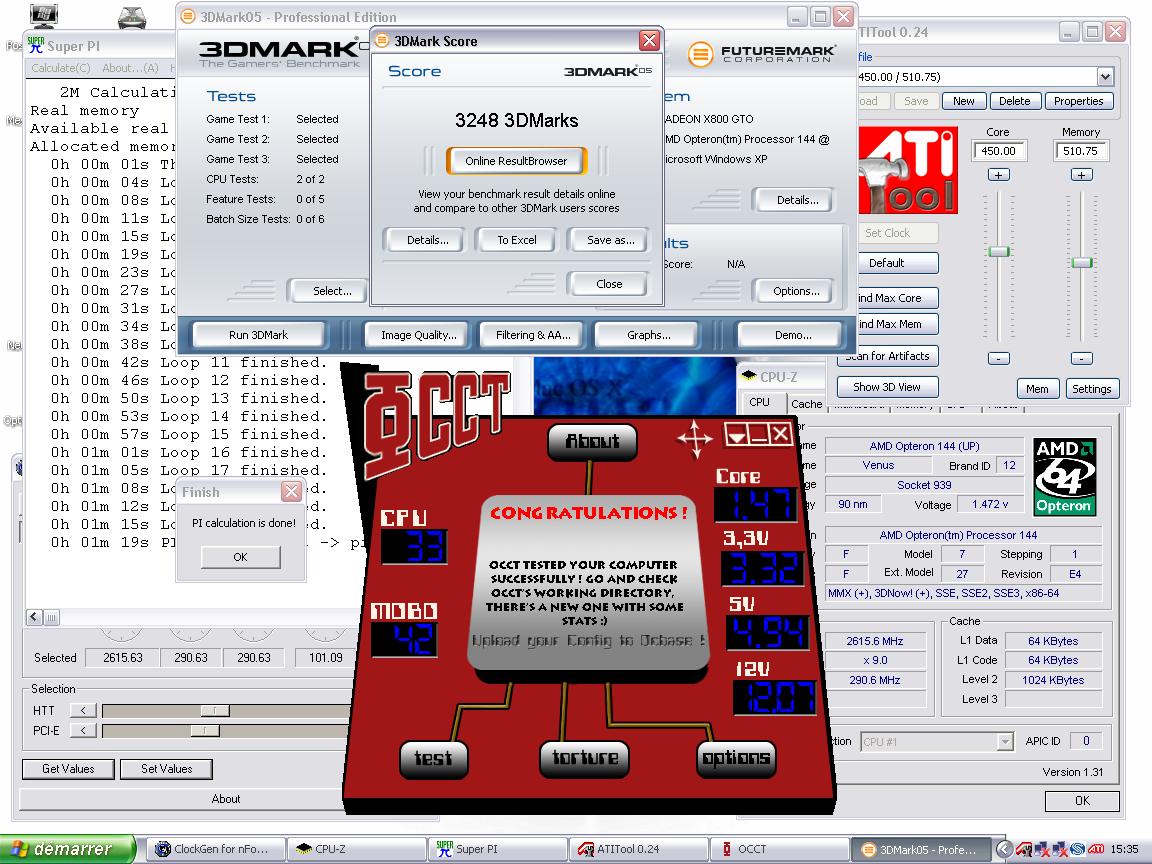Open Calculate menu in Super PI
Image resolution: width=1152 pixels, height=864 pixels.
(x=61, y=68)
